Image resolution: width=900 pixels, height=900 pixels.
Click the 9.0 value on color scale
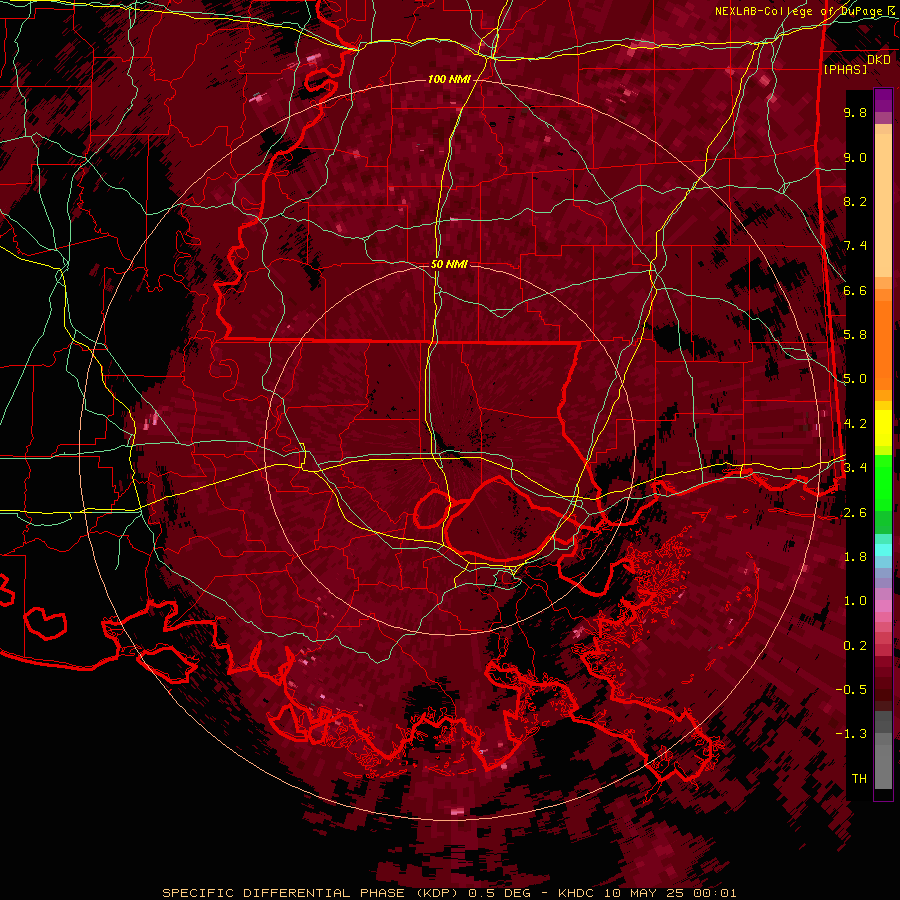tap(855, 157)
